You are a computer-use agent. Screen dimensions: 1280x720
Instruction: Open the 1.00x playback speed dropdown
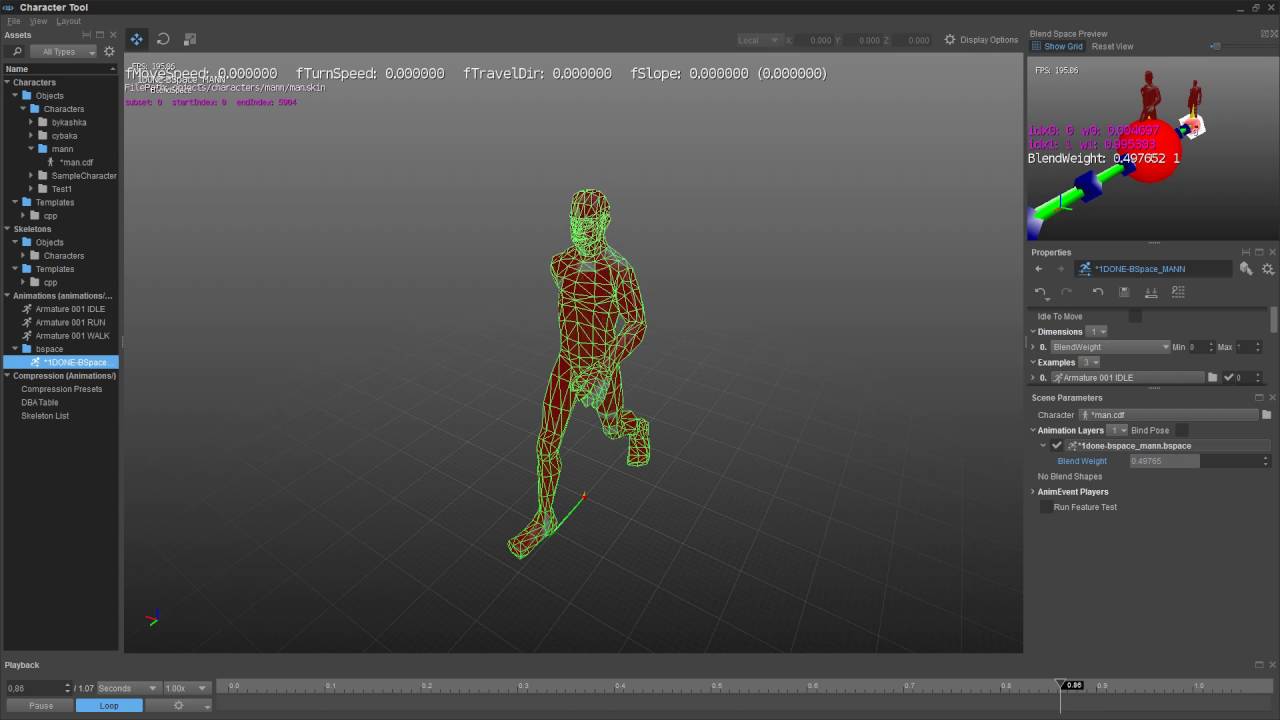click(186, 688)
